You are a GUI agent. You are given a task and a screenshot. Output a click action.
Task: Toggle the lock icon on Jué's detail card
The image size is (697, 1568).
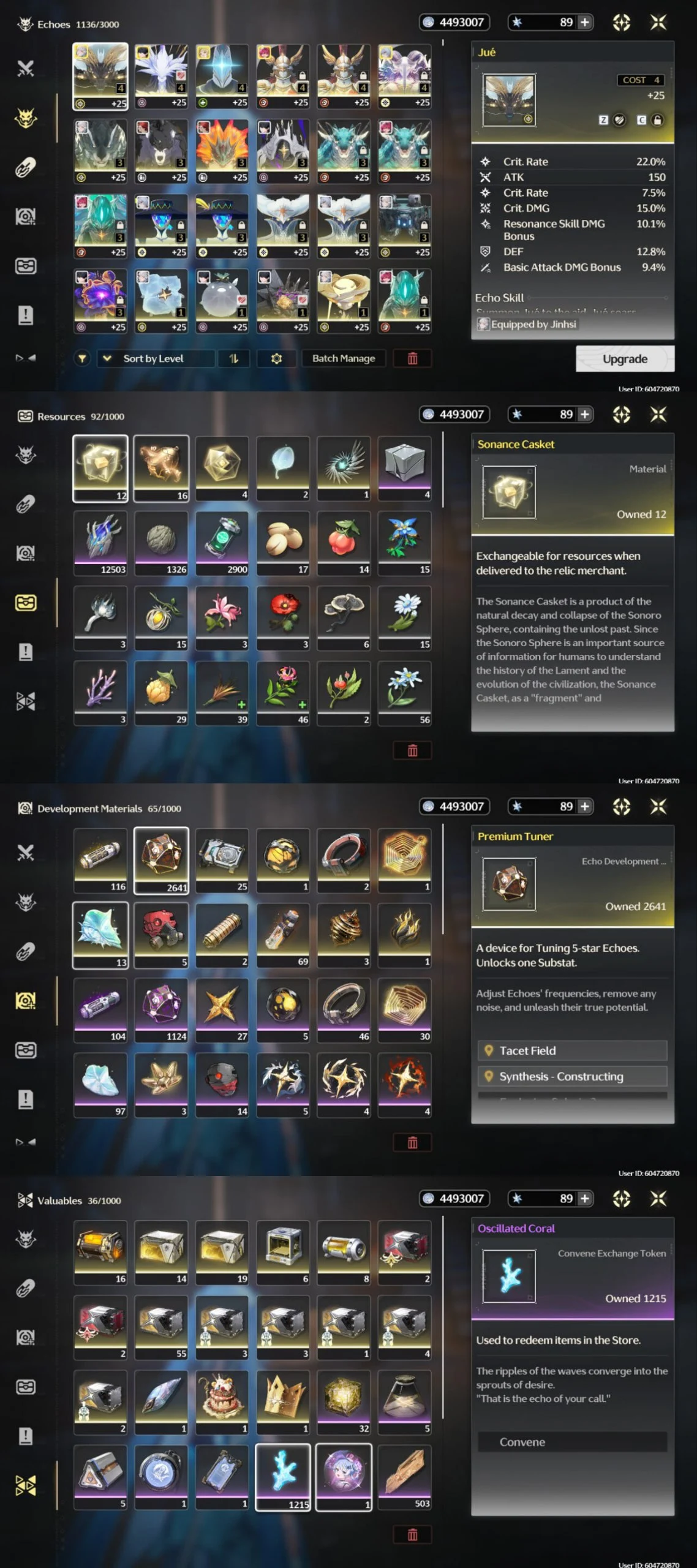click(x=657, y=120)
